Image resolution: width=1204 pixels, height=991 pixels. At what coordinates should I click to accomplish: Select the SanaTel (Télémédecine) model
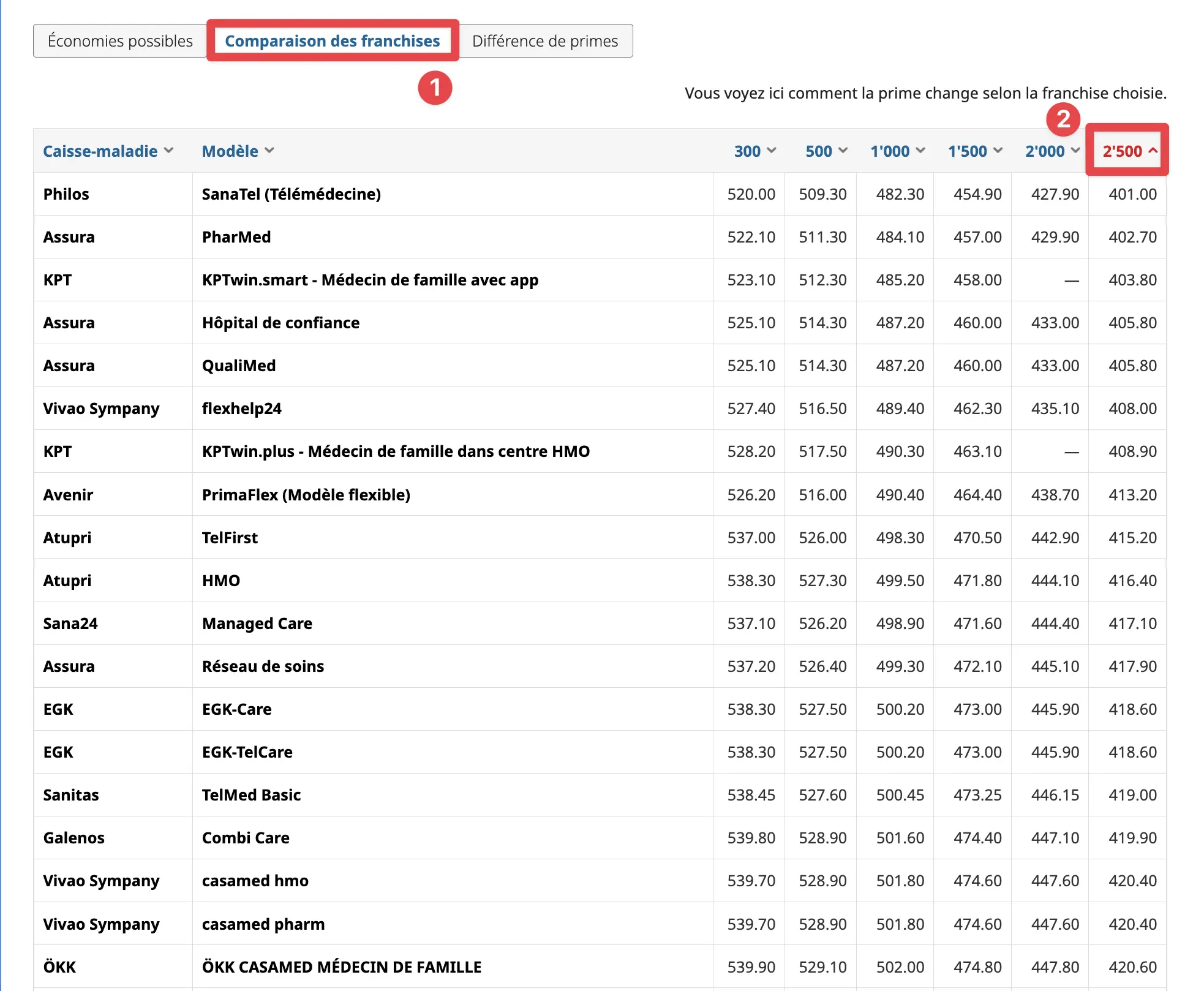point(292,194)
